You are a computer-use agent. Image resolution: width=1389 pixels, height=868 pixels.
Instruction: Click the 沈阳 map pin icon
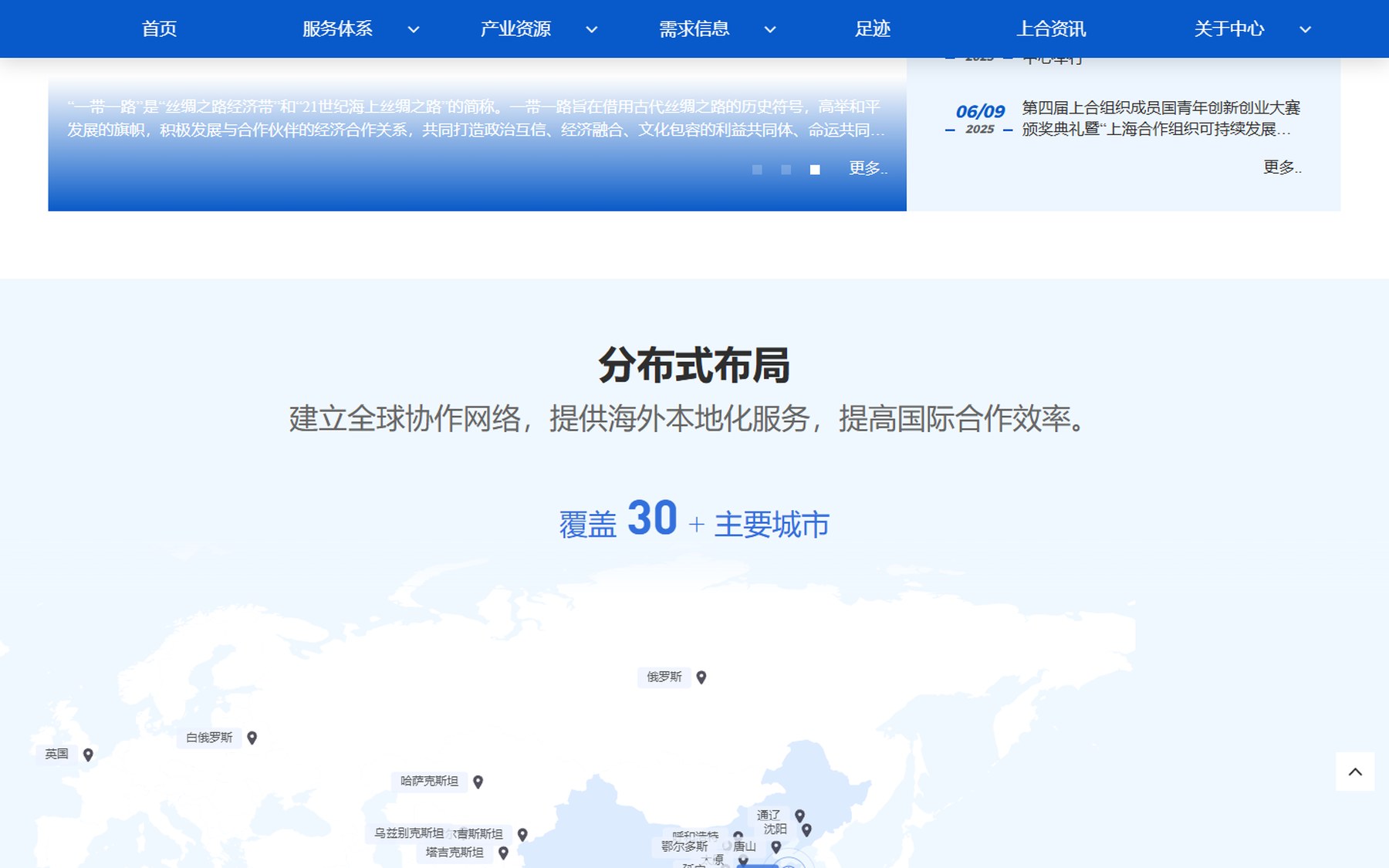pos(806,830)
